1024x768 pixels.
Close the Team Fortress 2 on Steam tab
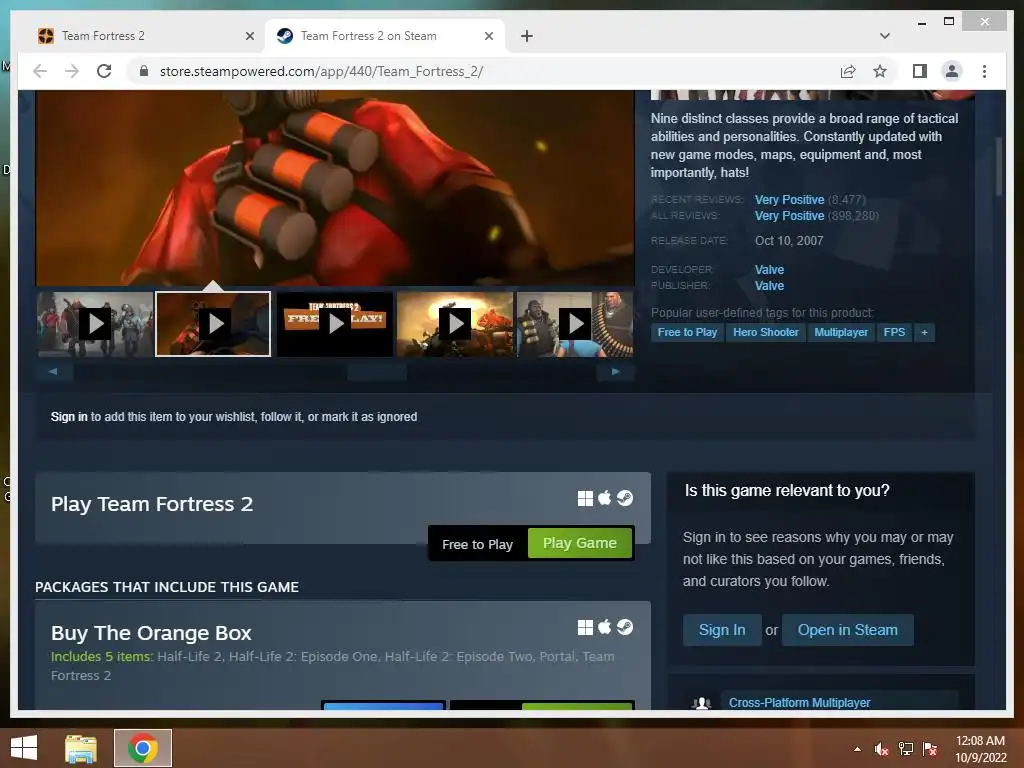coord(488,36)
